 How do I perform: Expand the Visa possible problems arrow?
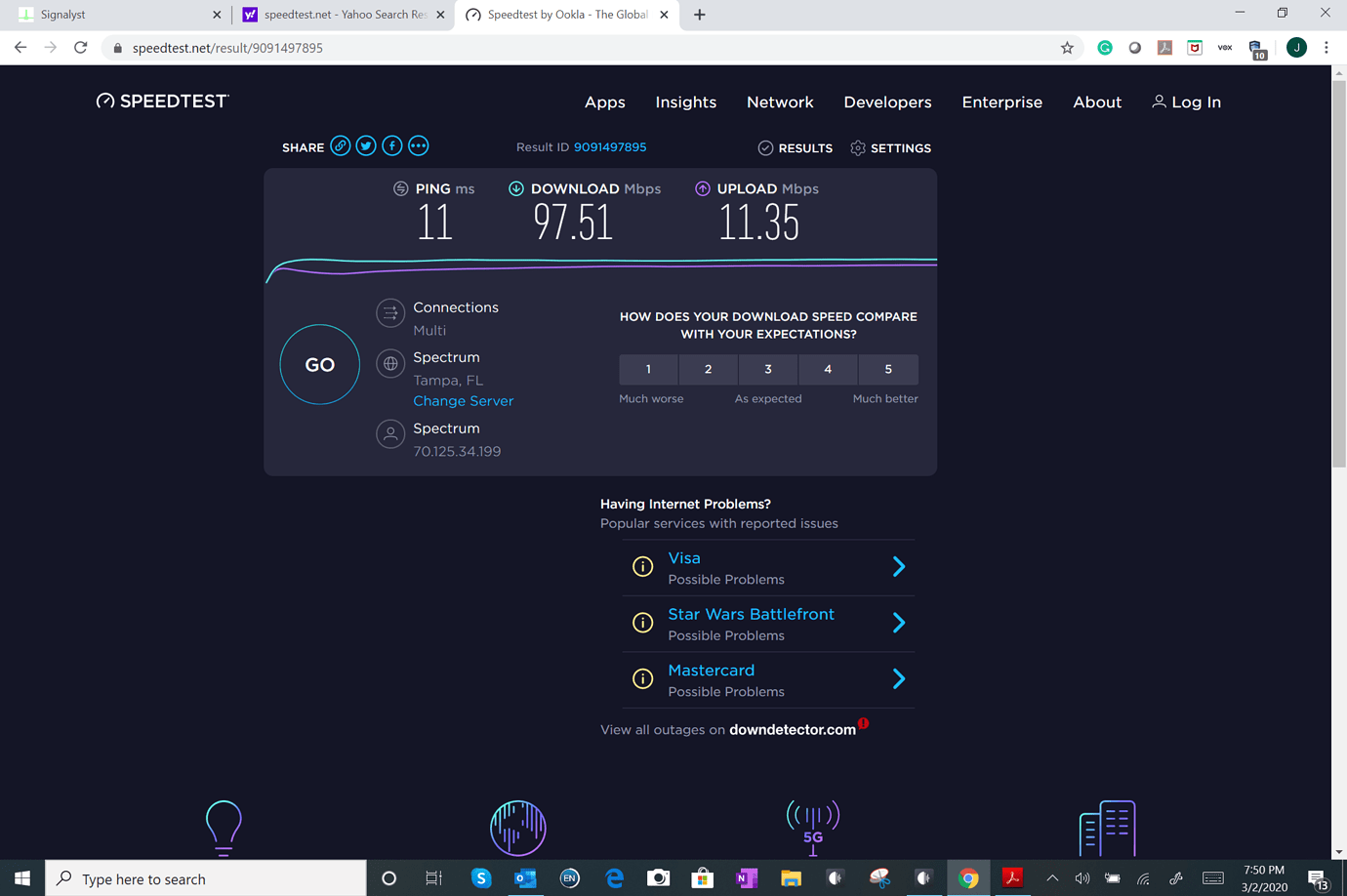[899, 566]
